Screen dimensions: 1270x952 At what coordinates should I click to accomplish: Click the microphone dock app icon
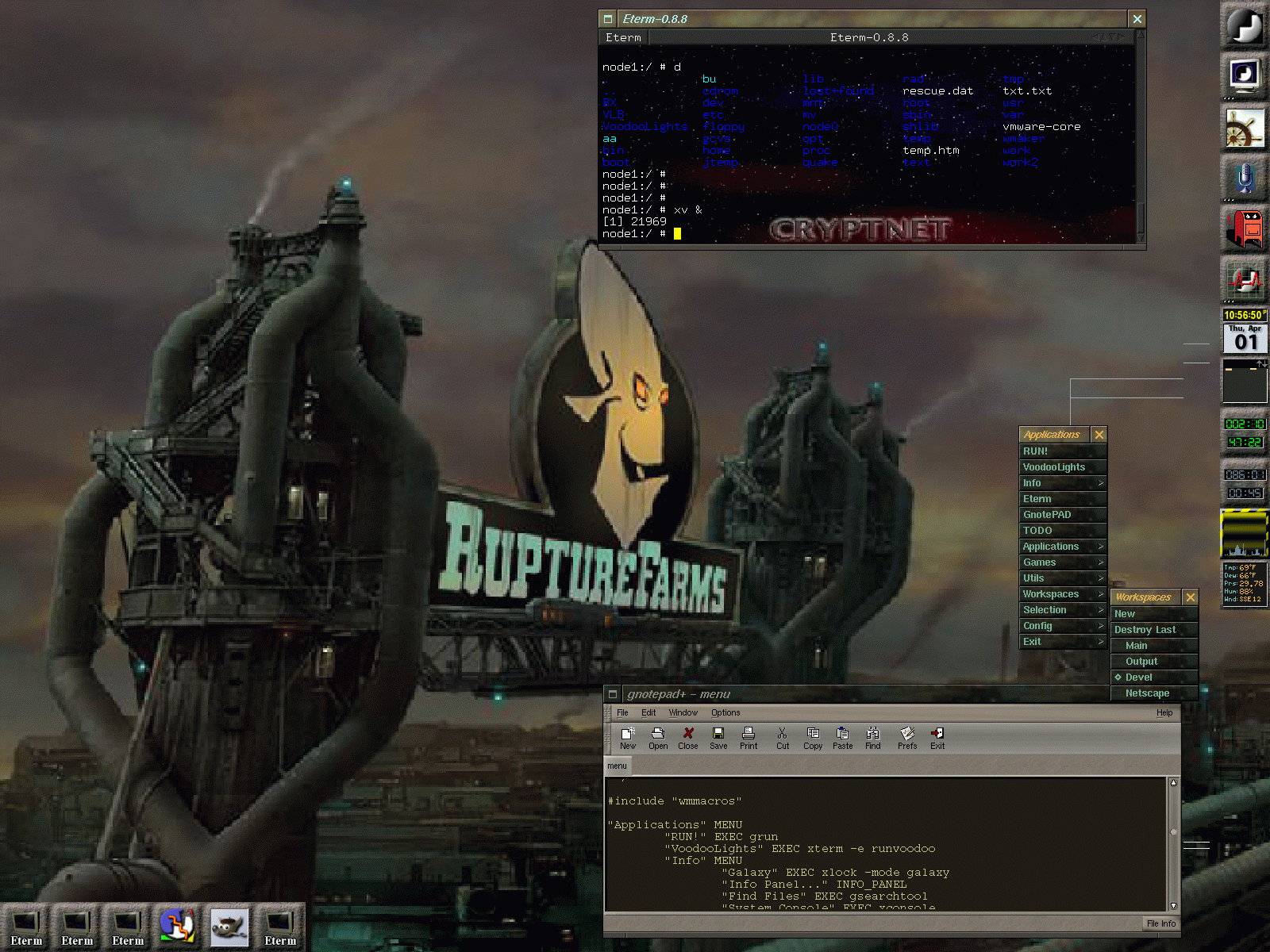tap(1245, 178)
